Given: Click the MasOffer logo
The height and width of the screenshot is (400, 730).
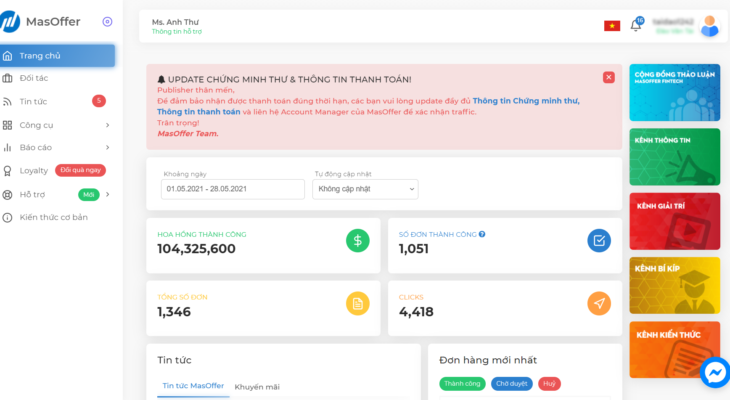Looking at the screenshot, I should coord(41,21).
